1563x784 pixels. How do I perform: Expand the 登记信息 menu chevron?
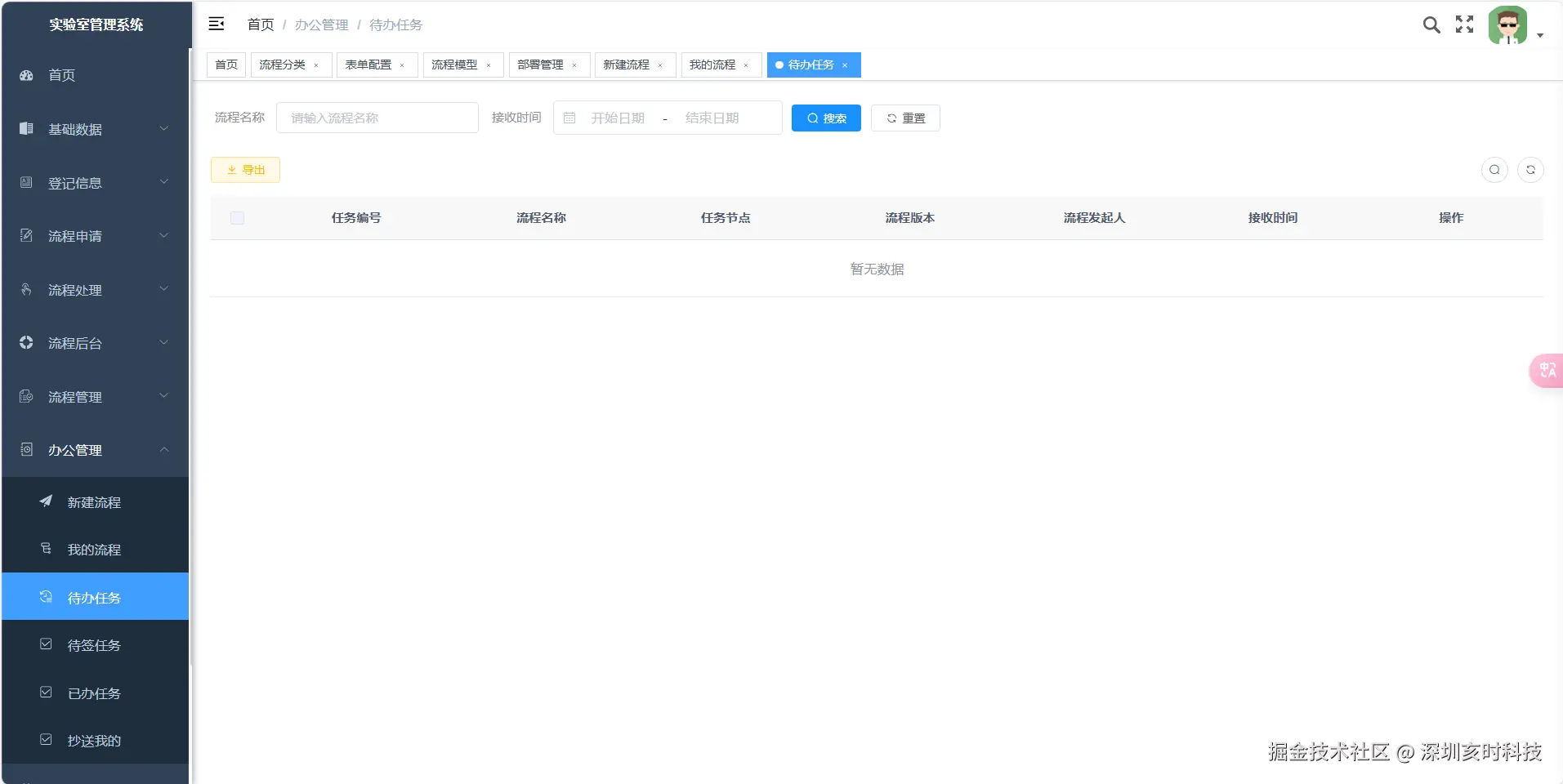[x=164, y=181]
